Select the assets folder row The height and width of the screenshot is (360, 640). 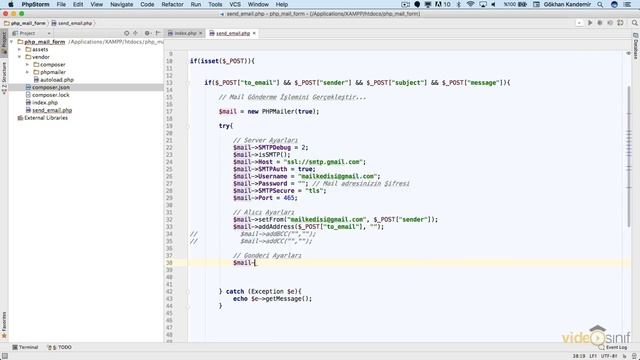click(x=86, y=49)
